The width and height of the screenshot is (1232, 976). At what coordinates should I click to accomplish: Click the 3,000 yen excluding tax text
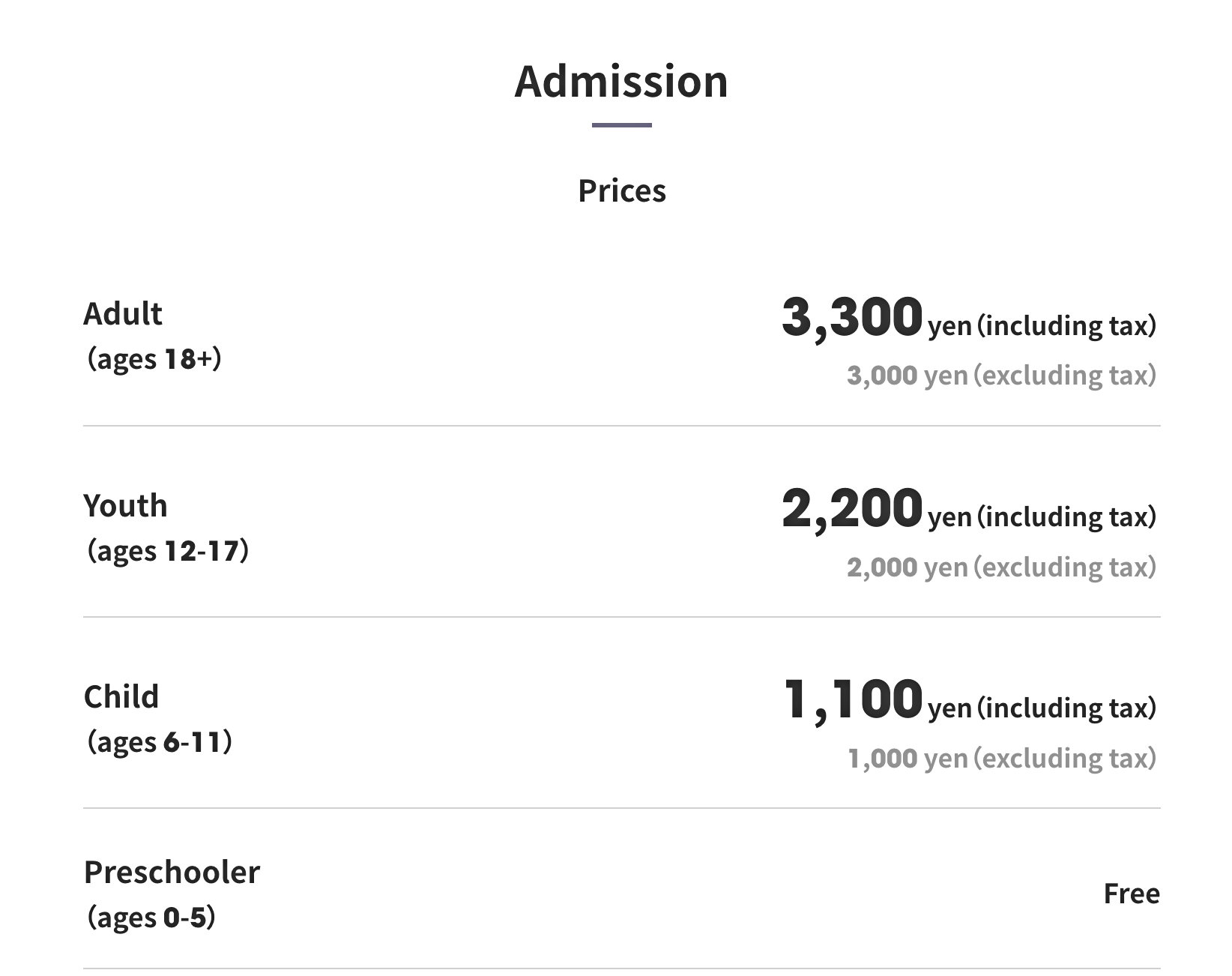pos(1001,375)
